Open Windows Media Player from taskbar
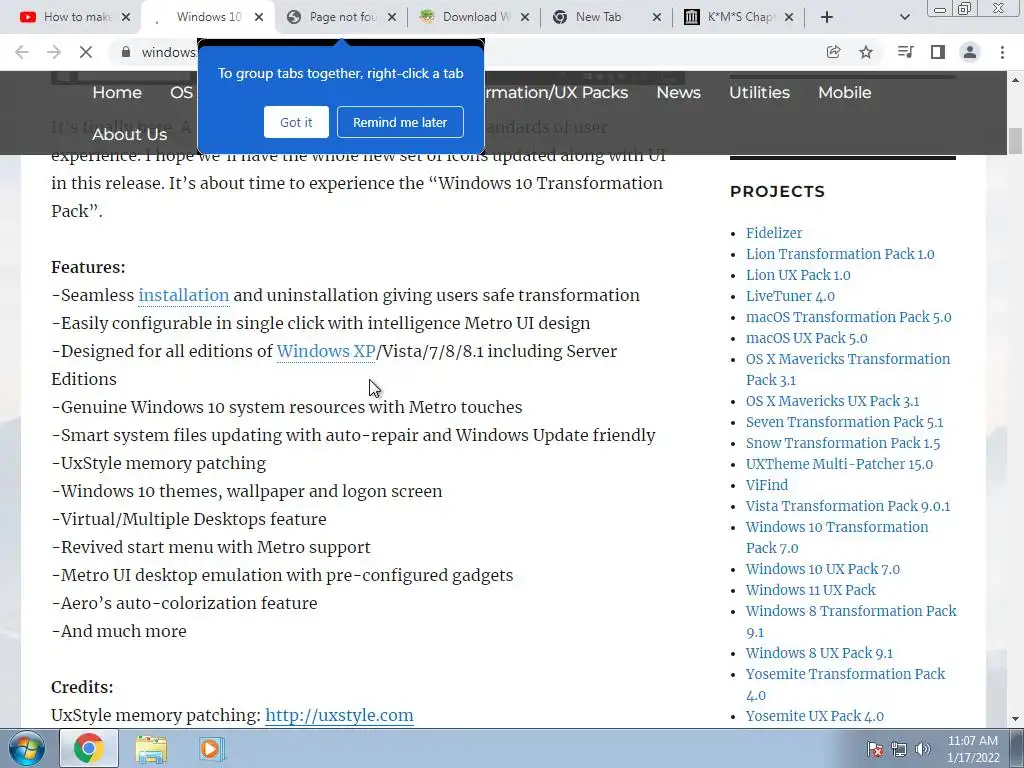 [212, 748]
